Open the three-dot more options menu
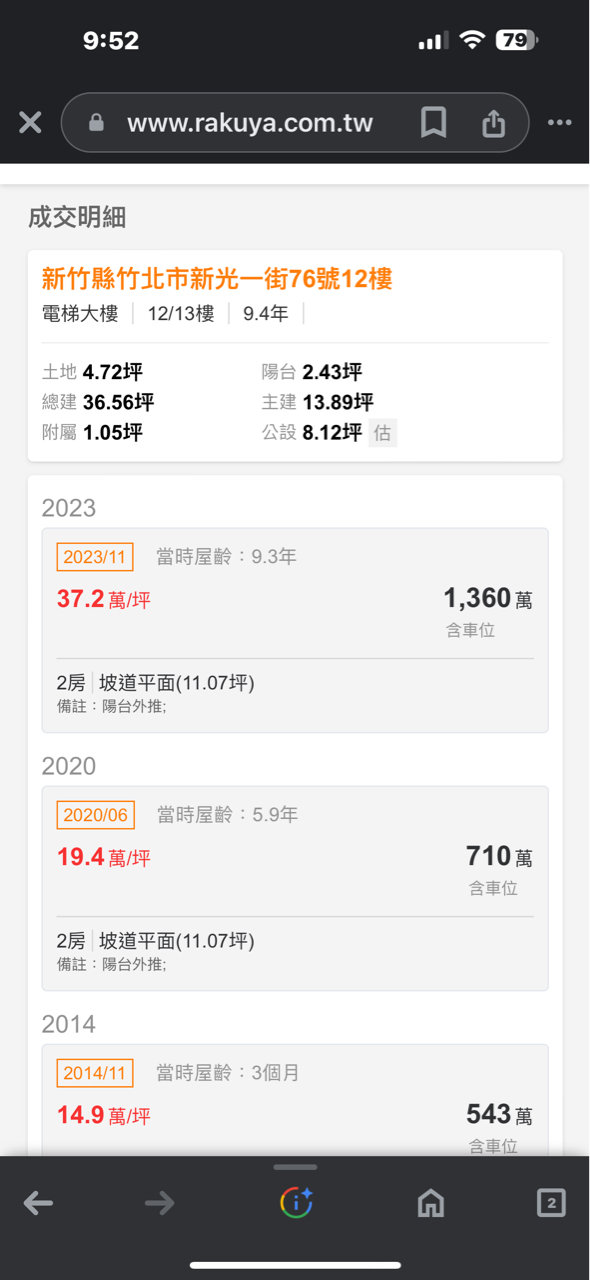 point(559,123)
